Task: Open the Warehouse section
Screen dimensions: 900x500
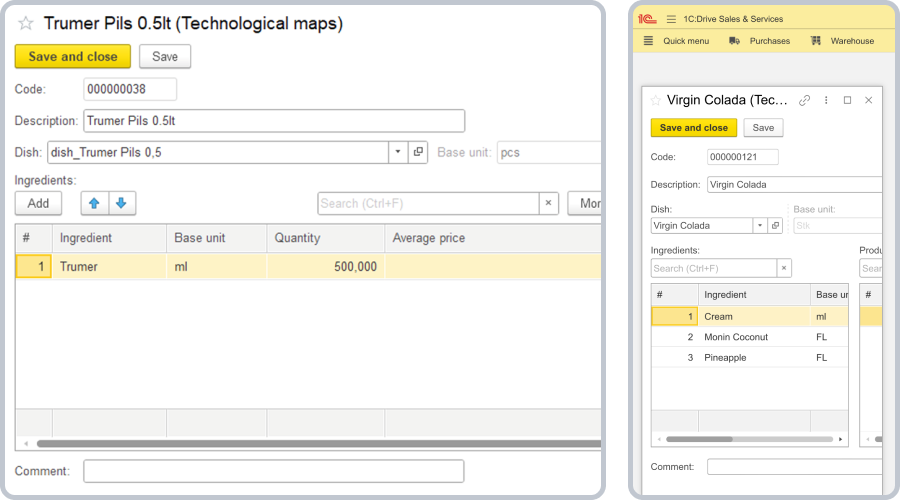Action: pos(852,41)
